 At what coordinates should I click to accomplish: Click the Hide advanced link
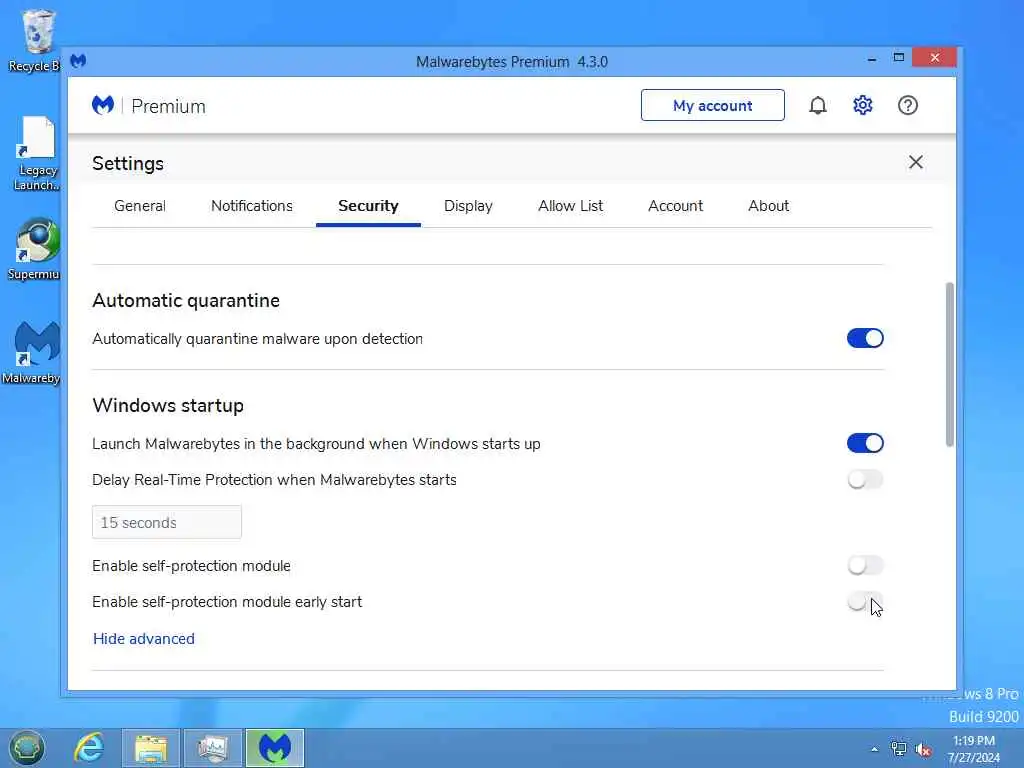tap(144, 639)
